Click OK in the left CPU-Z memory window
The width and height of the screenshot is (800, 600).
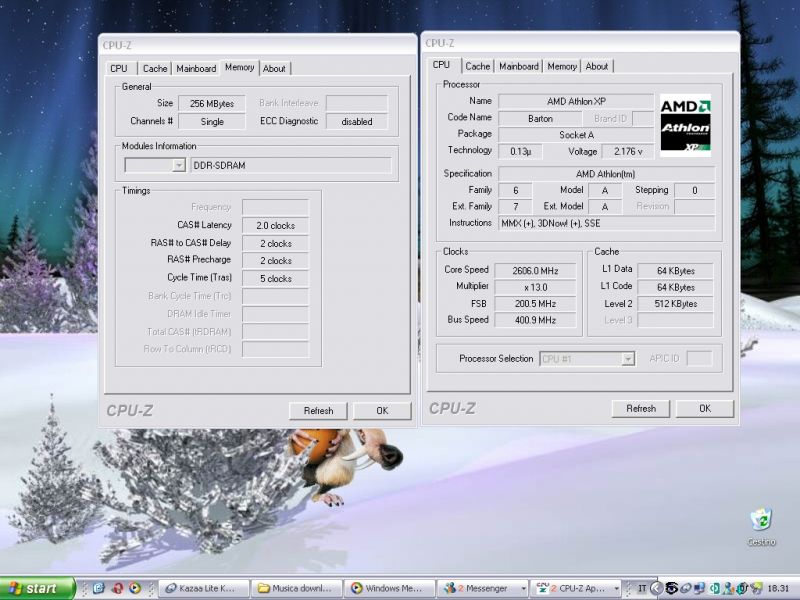[x=382, y=411]
